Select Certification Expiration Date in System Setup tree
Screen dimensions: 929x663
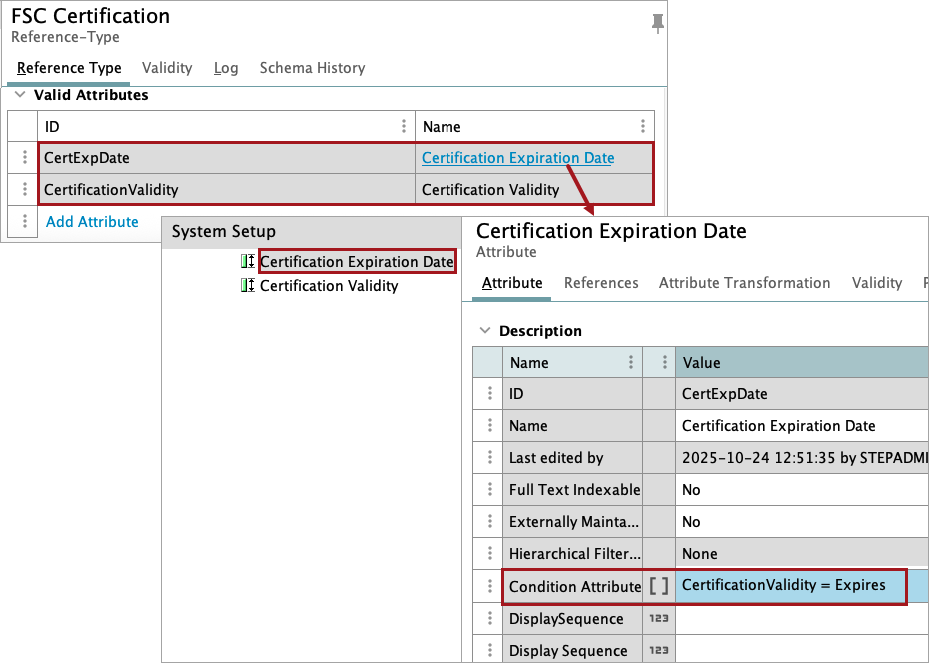[356, 262]
